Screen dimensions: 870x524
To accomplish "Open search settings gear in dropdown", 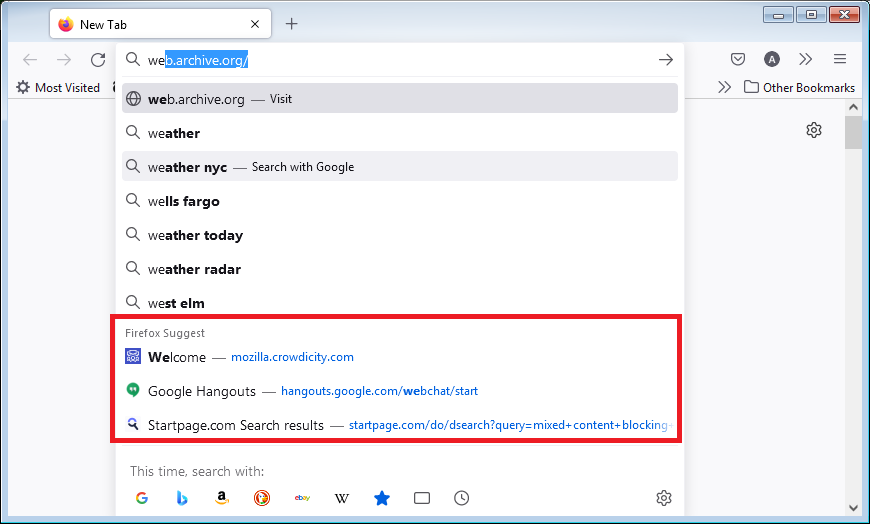I will [664, 498].
